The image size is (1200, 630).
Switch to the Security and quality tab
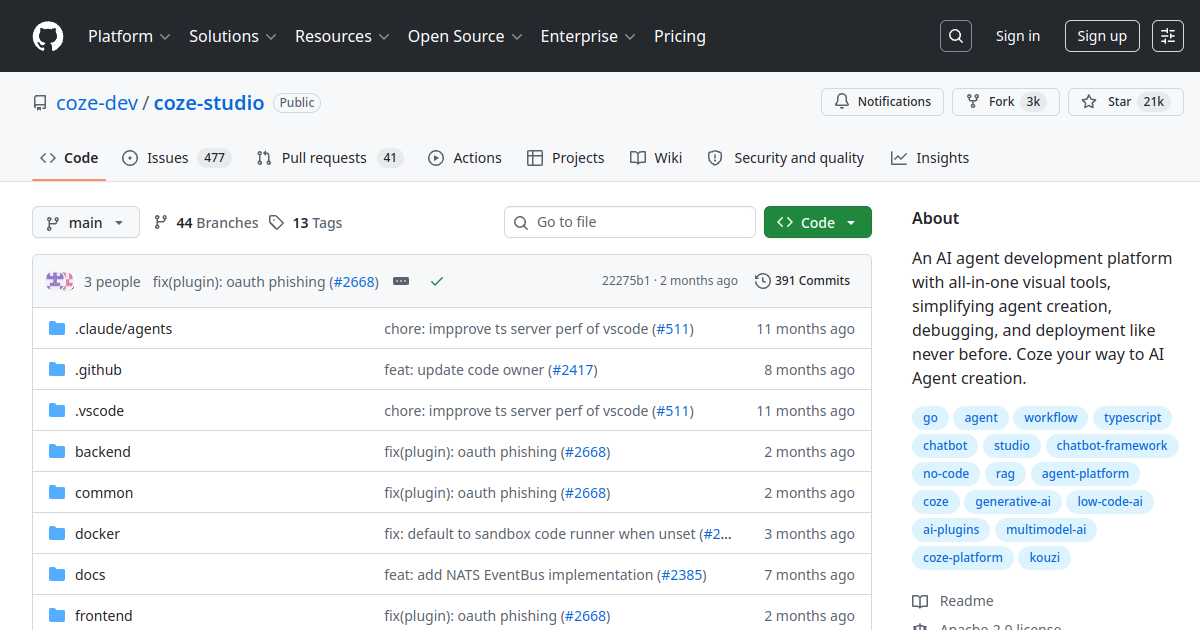pyautogui.click(x=786, y=158)
